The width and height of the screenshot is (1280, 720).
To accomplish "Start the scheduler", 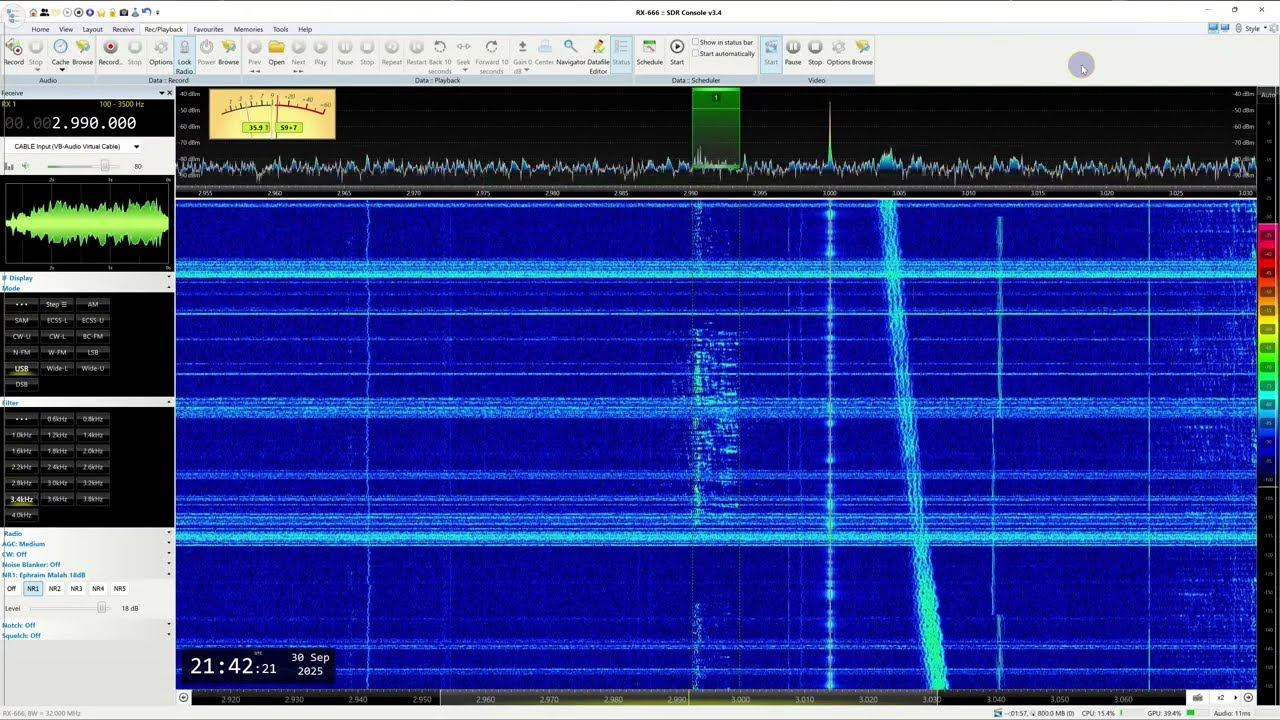I will coord(677,52).
